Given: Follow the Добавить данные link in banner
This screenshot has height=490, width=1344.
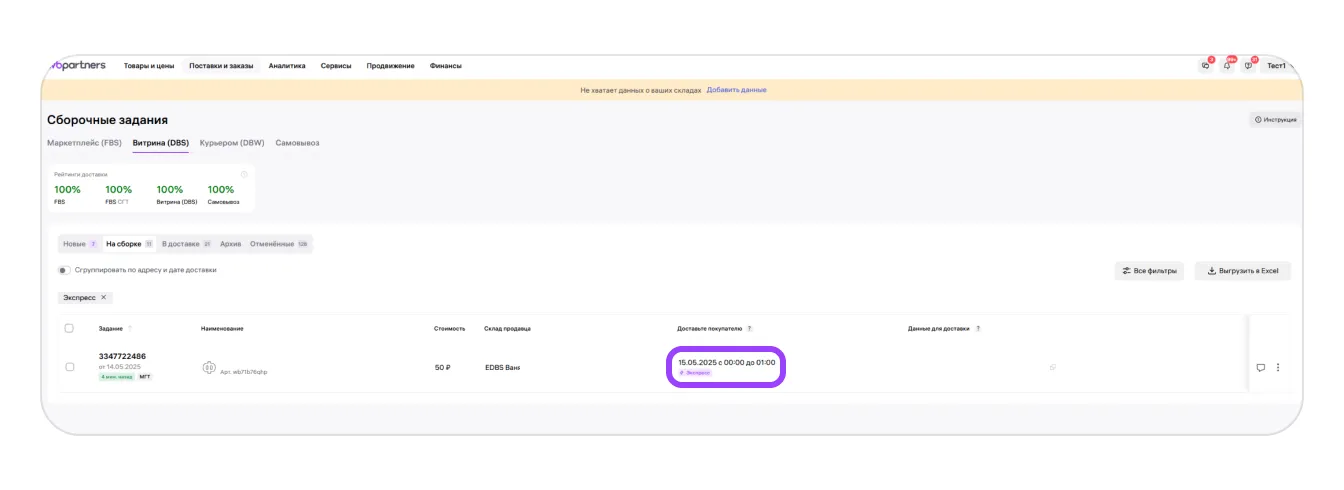Looking at the screenshot, I should point(736,90).
